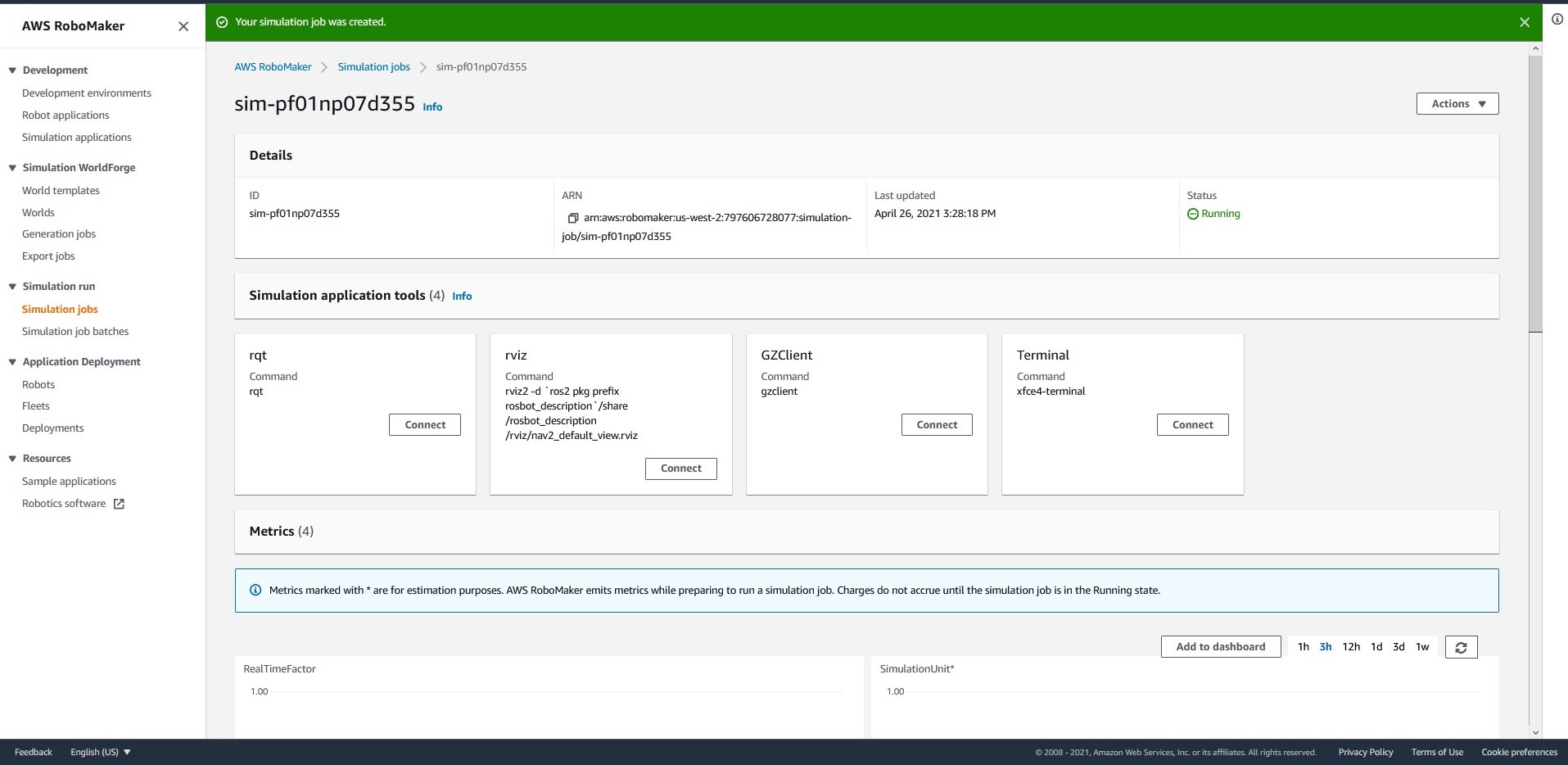This screenshot has width=1568, height=765.
Task: Open Development environments page
Action: click(x=87, y=93)
